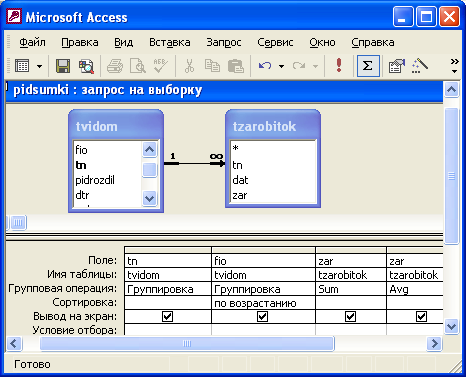Image resolution: width=466 pixels, height=377 pixels.
Task: Toggle Вывод на экран checkbox for Sum column
Action: click(350, 316)
